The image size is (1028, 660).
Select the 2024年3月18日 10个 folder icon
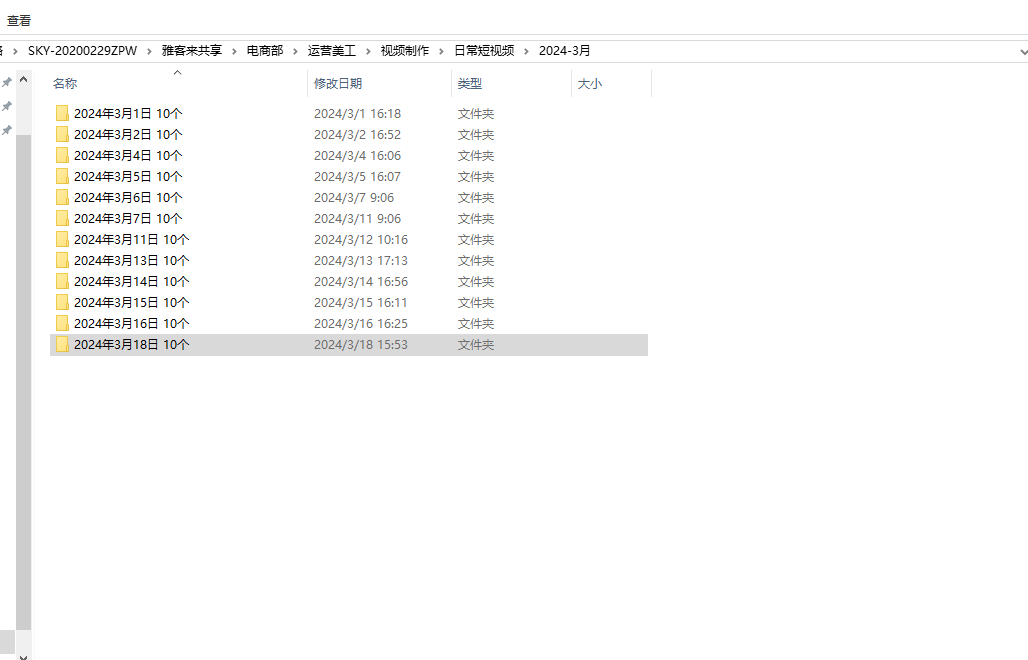pyautogui.click(x=62, y=344)
